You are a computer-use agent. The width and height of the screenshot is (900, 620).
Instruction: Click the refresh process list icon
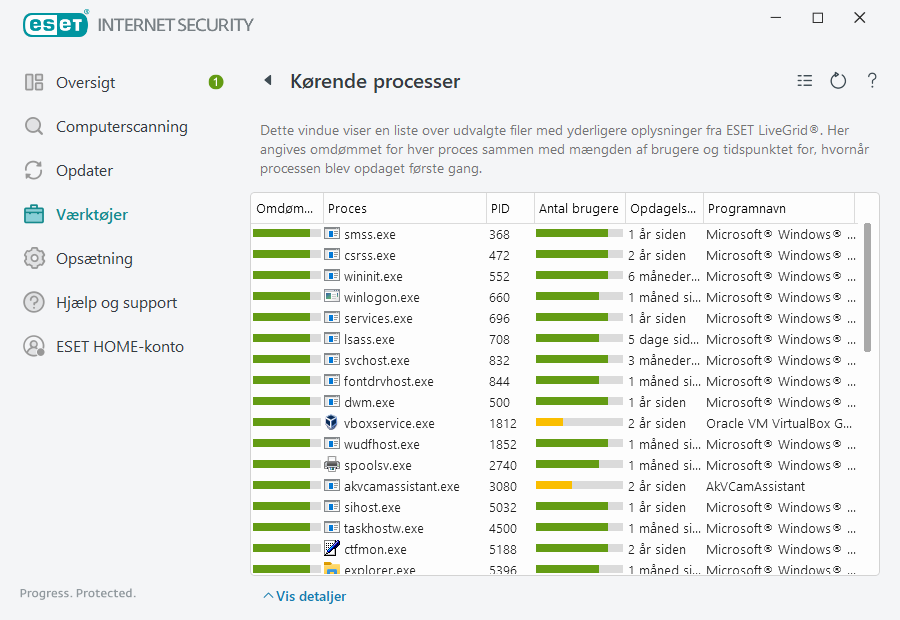pyautogui.click(x=838, y=81)
